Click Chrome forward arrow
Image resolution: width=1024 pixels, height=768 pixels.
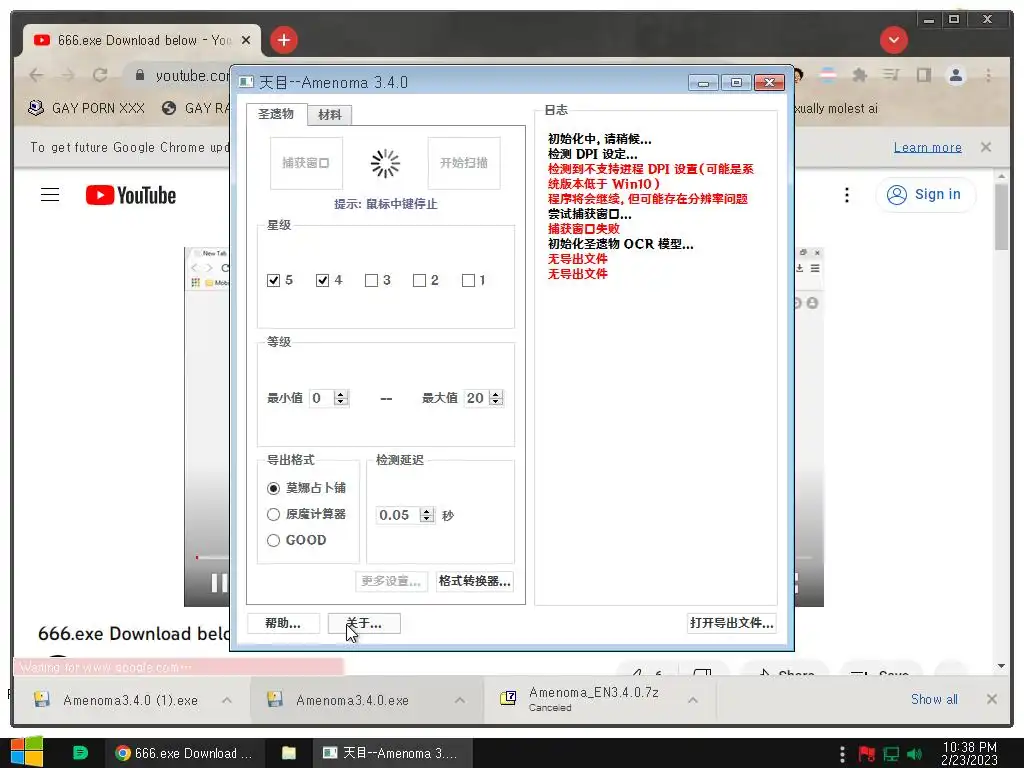[x=68, y=75]
